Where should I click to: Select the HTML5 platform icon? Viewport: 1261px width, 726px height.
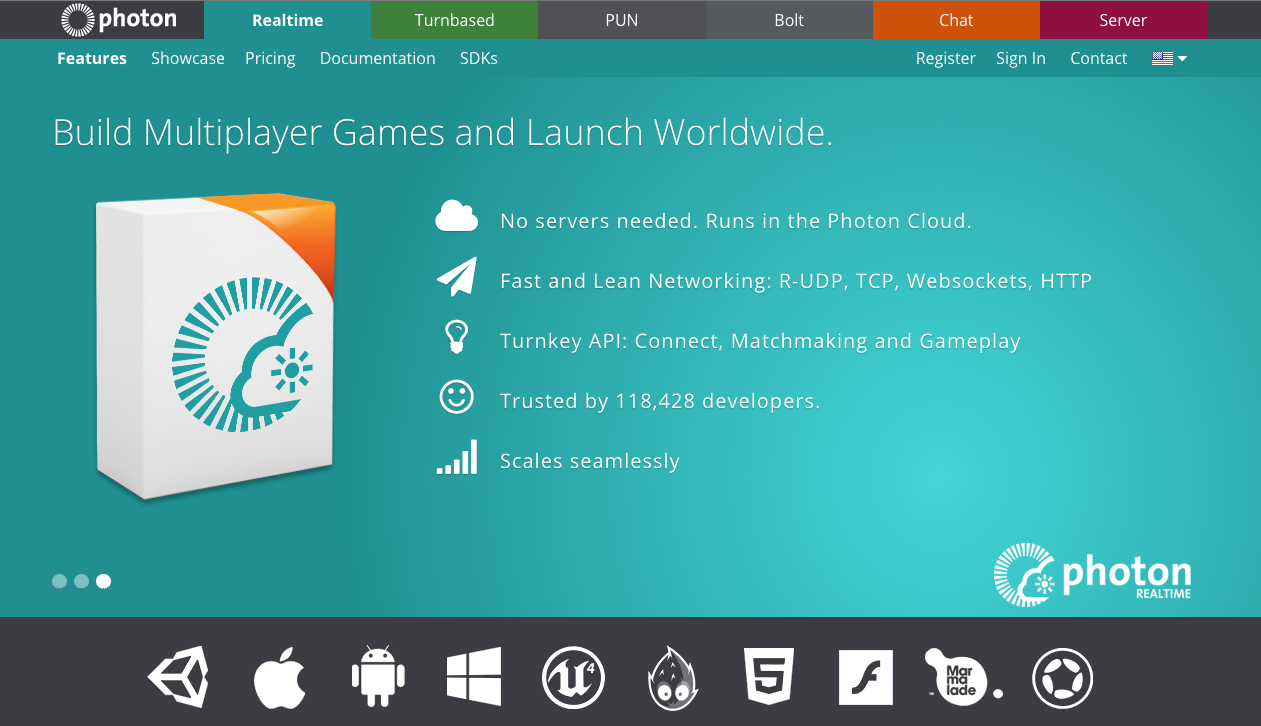point(769,677)
